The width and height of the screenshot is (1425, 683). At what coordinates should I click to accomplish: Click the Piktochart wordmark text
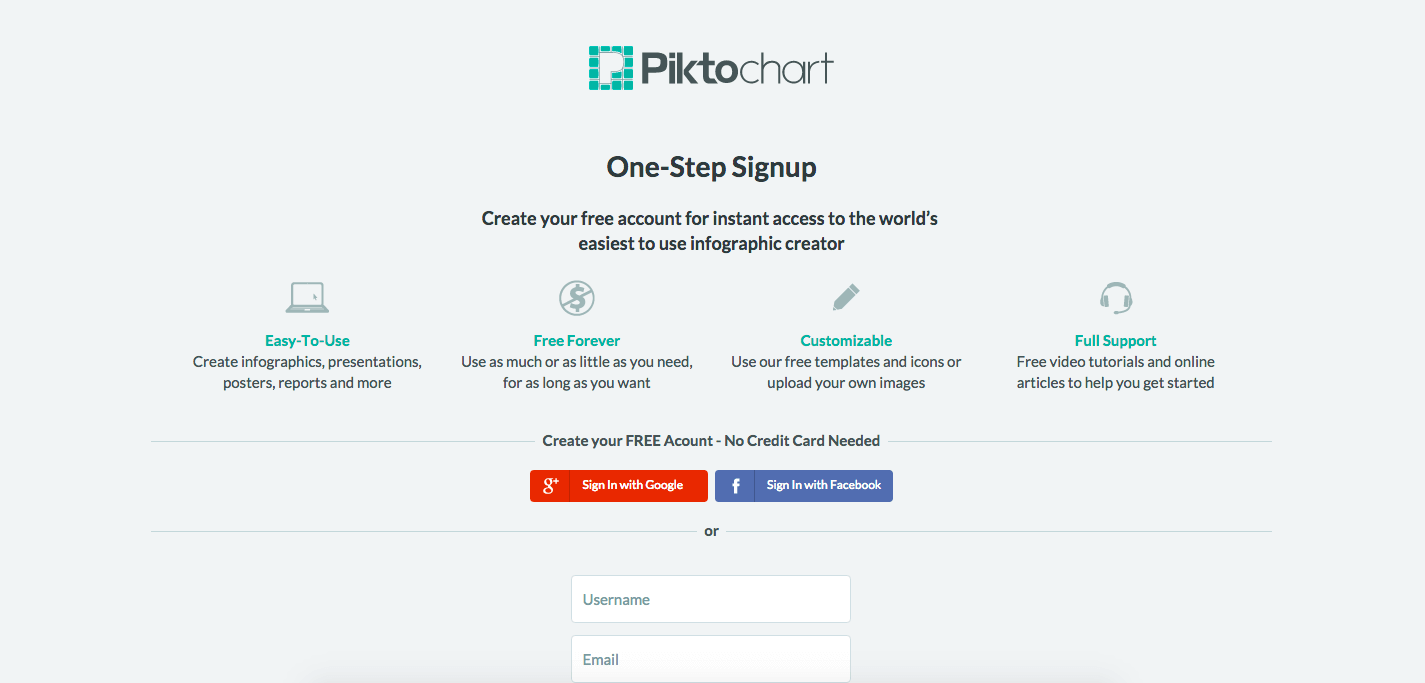click(738, 70)
